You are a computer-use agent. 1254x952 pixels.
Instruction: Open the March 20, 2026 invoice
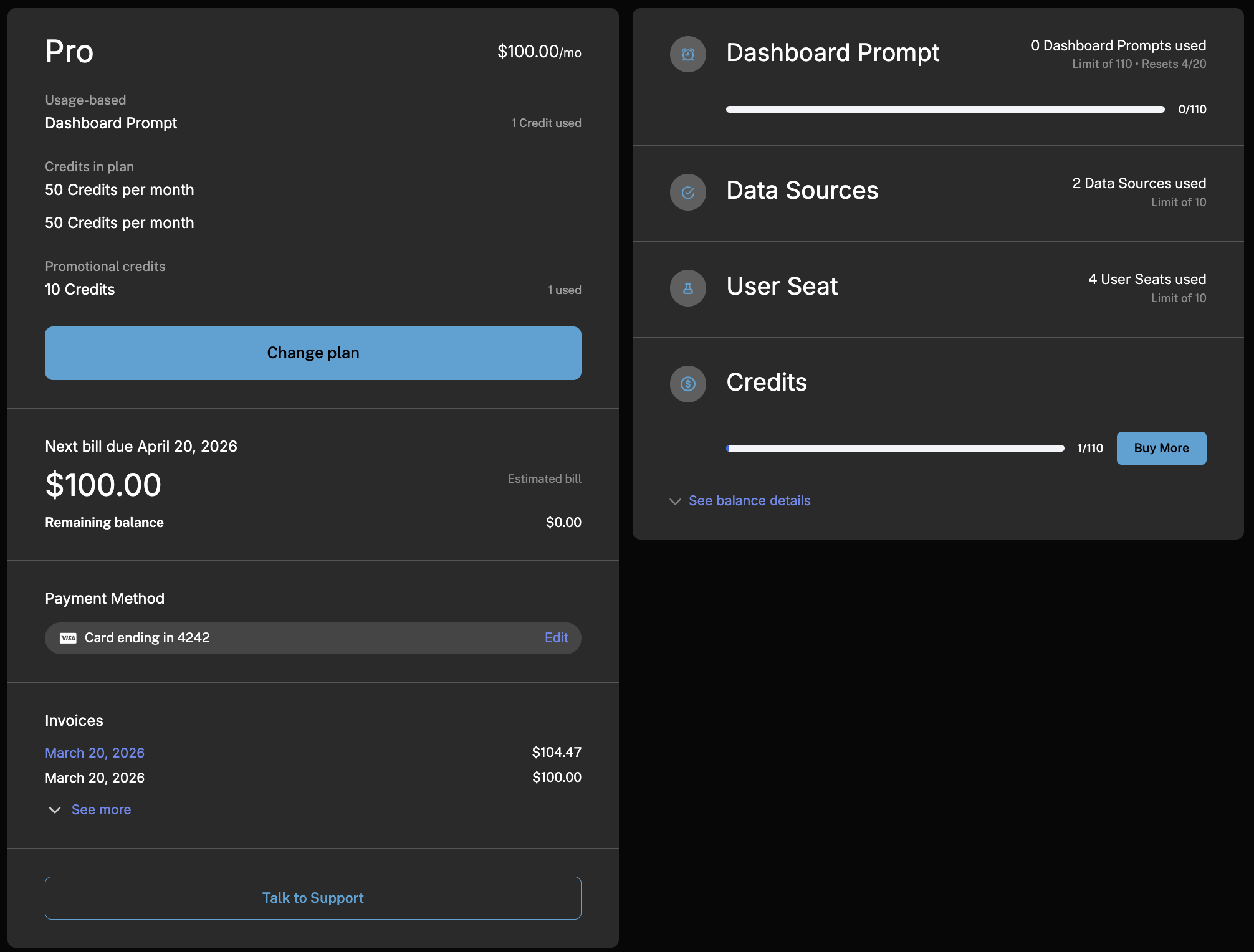click(94, 753)
